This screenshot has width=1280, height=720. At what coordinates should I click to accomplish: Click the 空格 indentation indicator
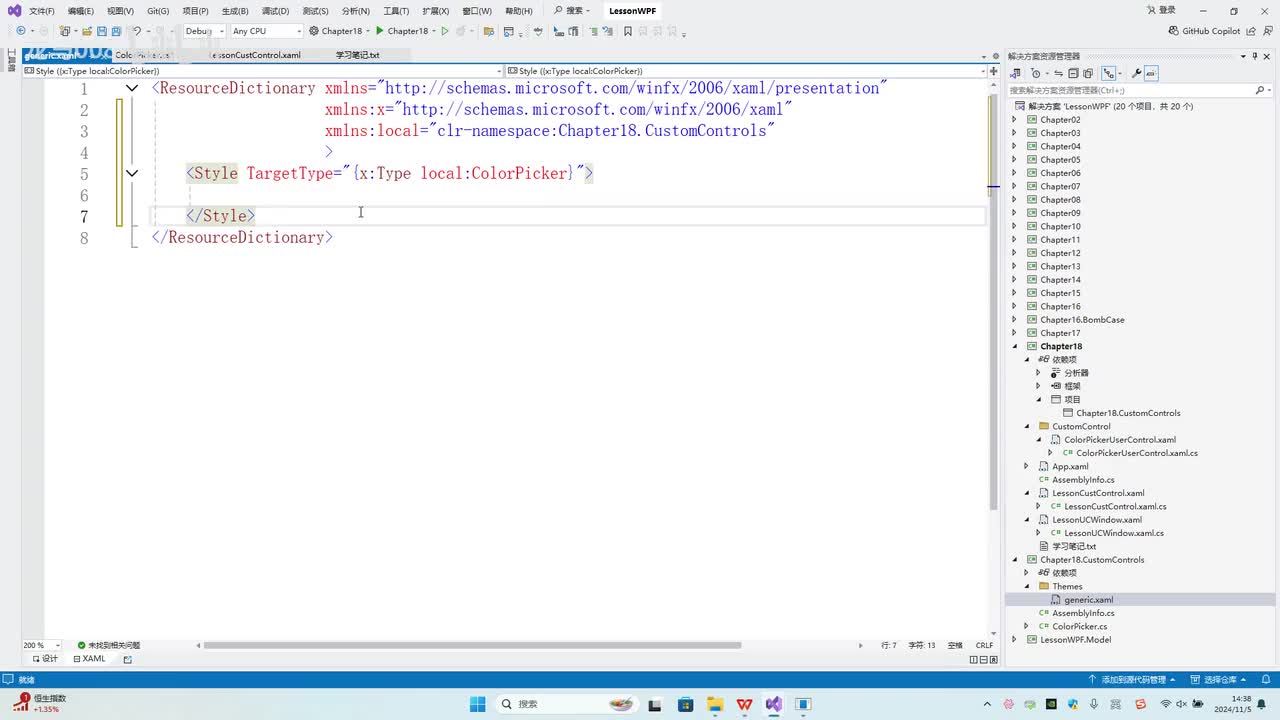[955, 645]
